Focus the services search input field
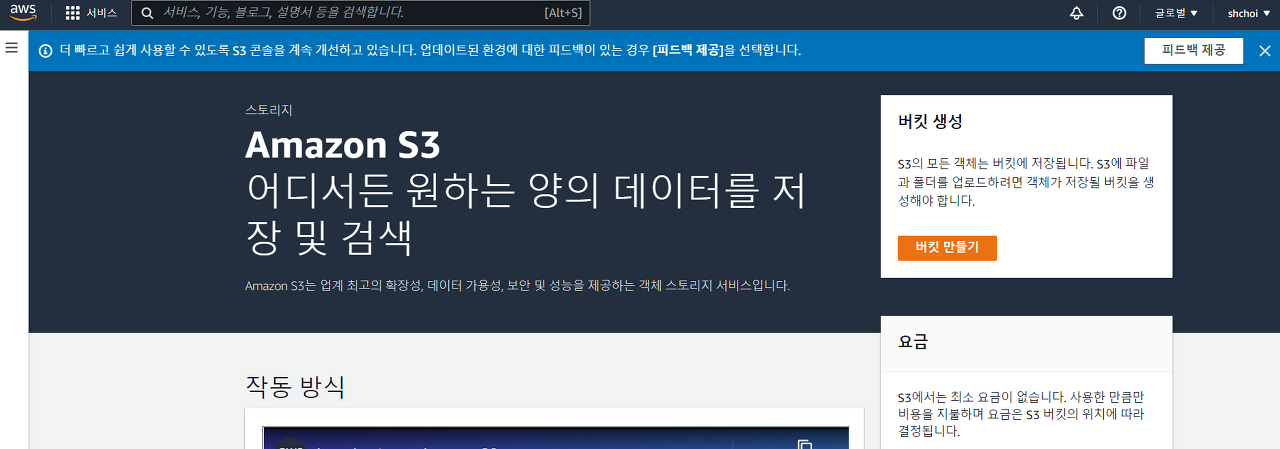The image size is (1280, 449). [361, 13]
